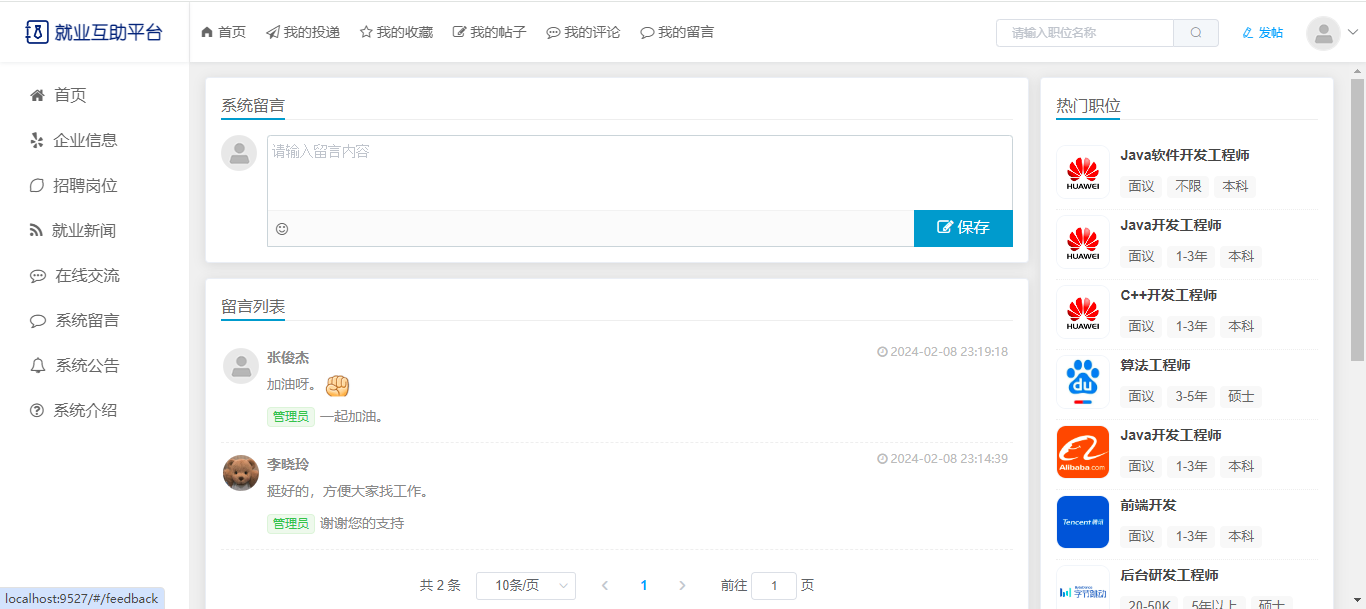Image resolution: width=1366 pixels, height=609 pixels.
Task: Click Tencent logo for 前端开发
Action: coord(1083,522)
